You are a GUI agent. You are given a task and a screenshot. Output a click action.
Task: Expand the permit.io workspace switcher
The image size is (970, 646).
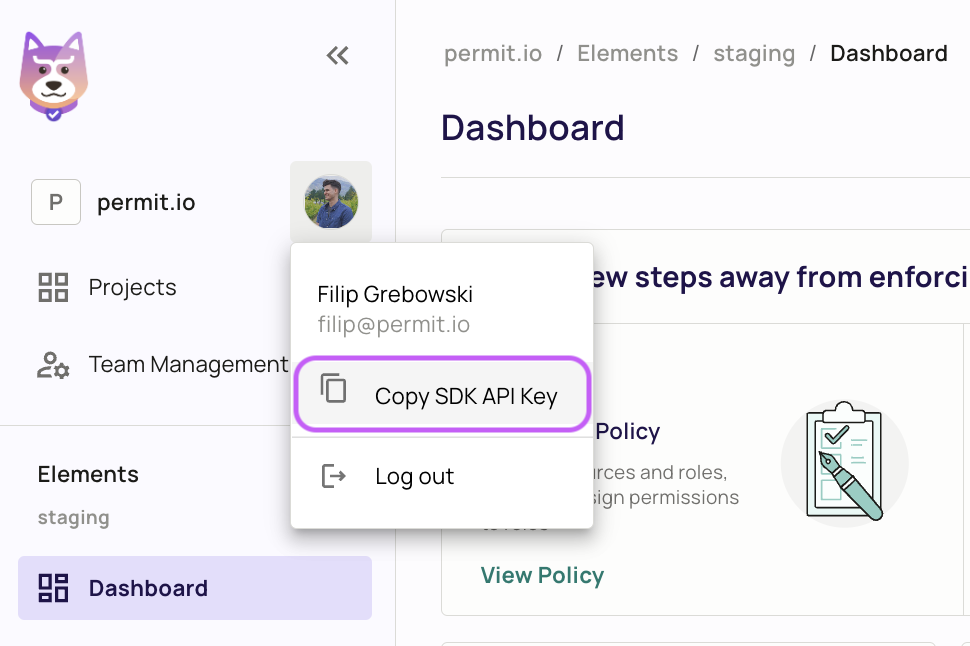pyautogui.click(x=146, y=202)
